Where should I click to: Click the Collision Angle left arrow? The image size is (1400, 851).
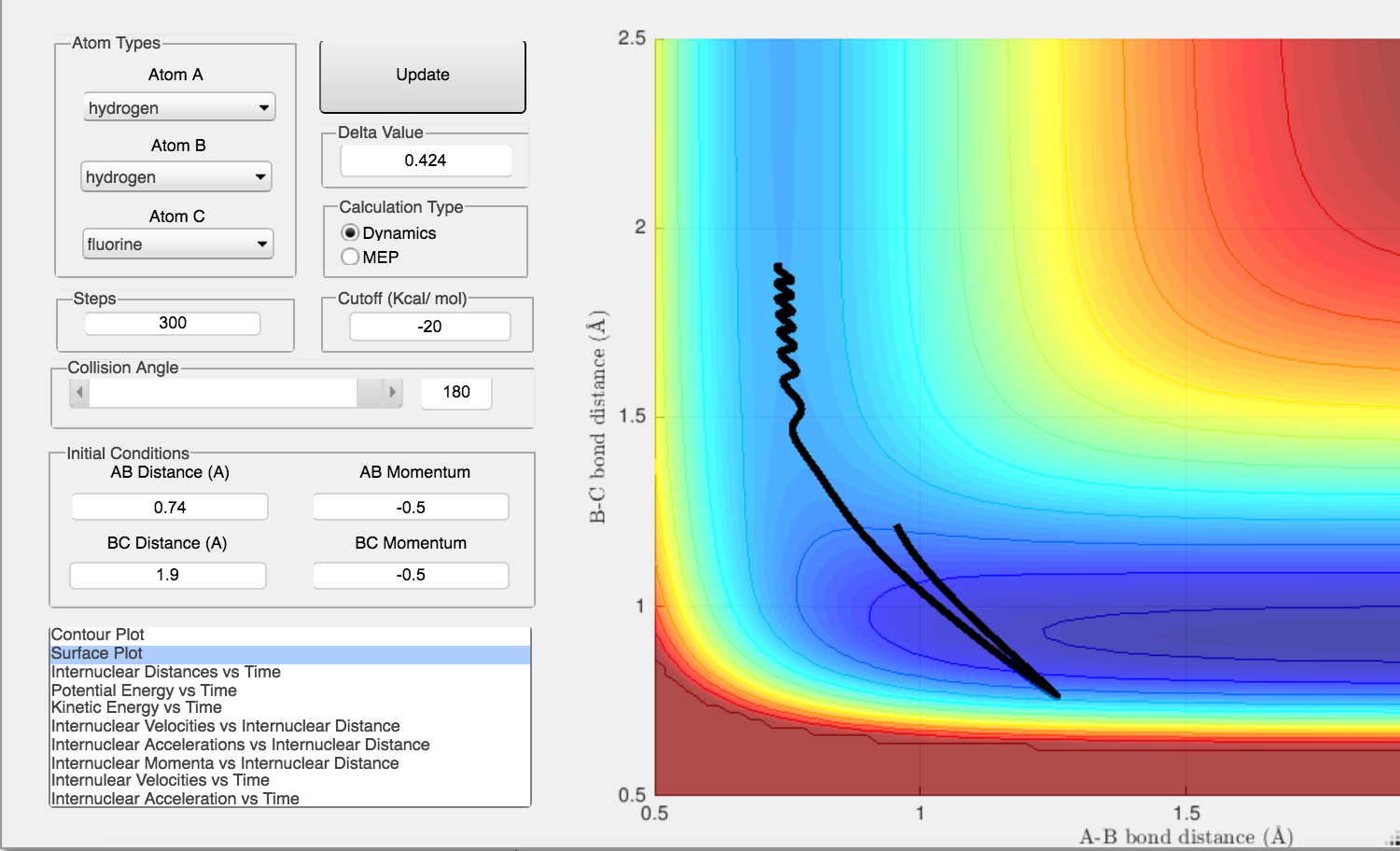click(80, 392)
